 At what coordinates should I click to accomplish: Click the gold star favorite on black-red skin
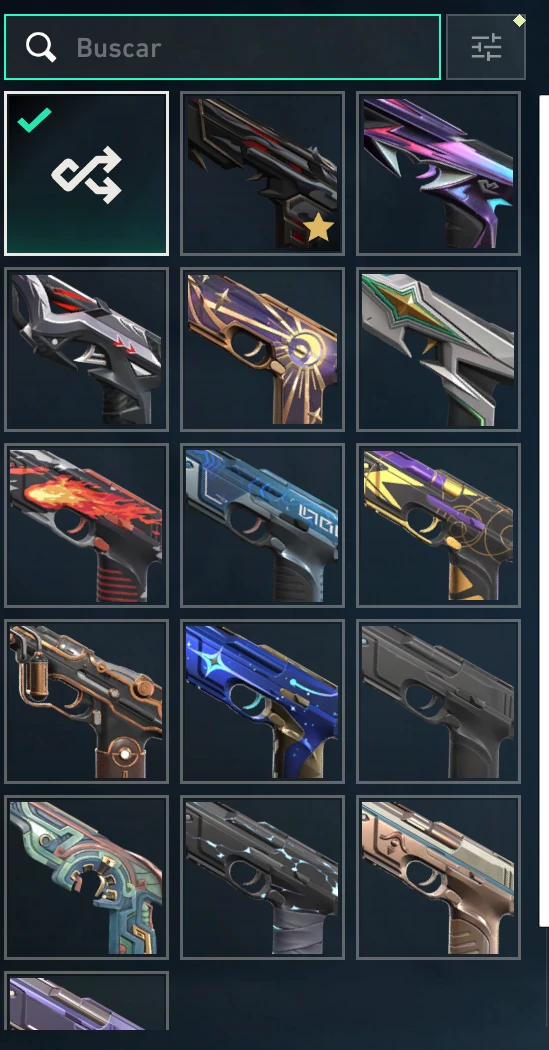[x=319, y=228]
